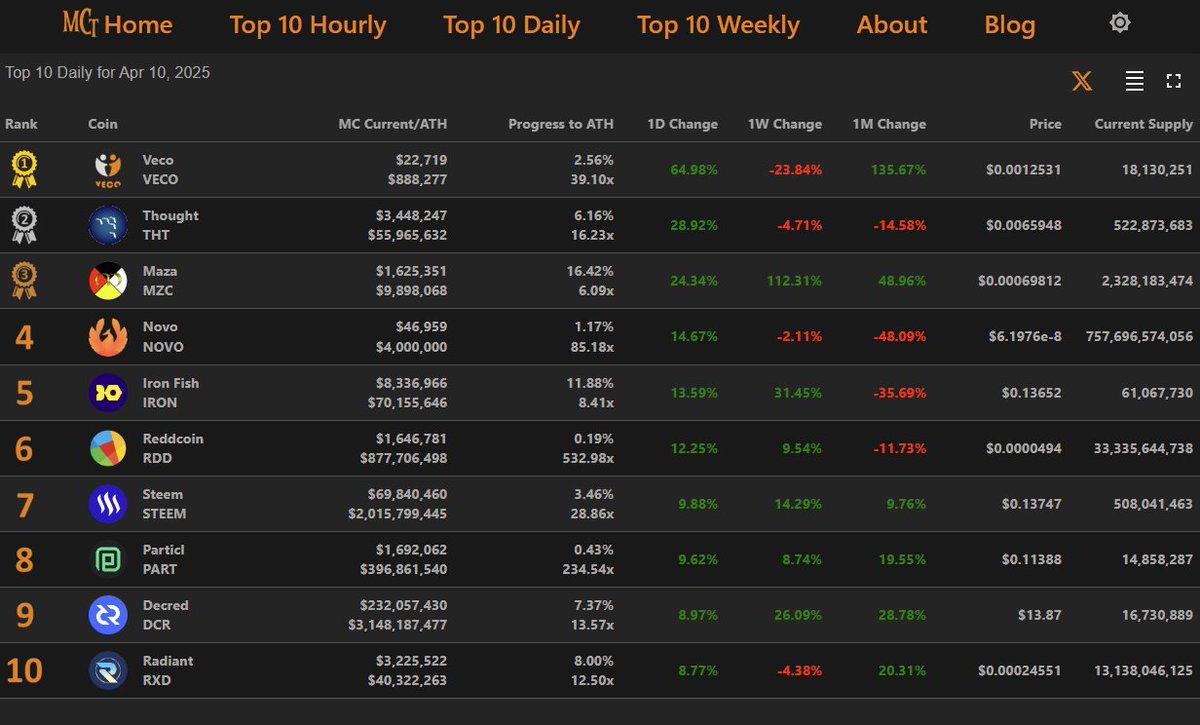Open the Veco coin name link

(x=158, y=160)
